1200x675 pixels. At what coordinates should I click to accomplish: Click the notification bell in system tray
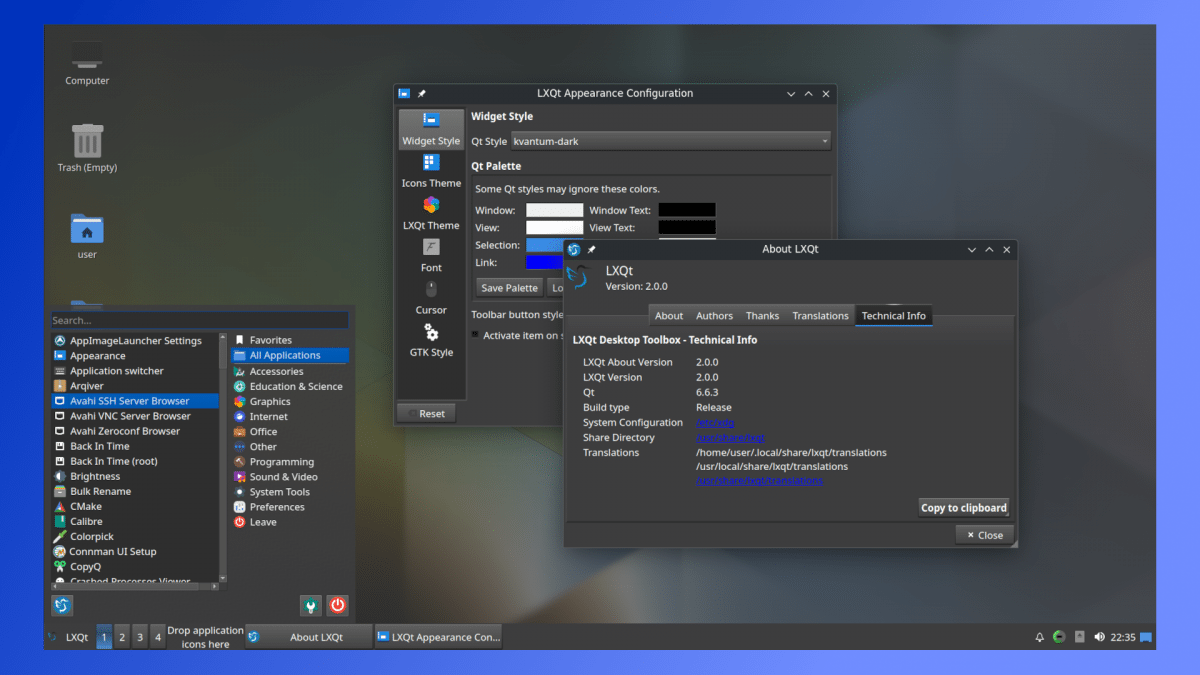pos(1040,637)
